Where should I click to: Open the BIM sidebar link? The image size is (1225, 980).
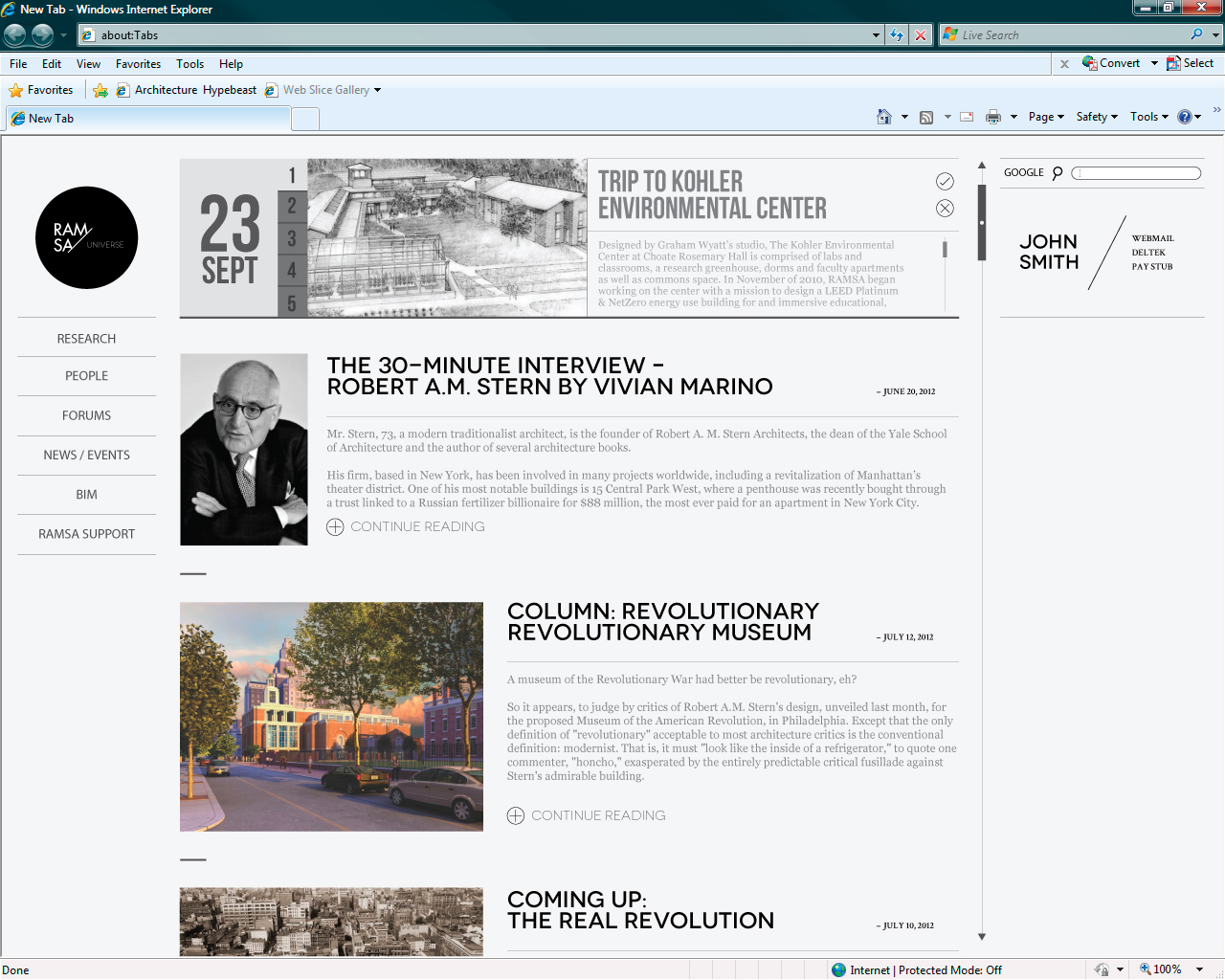[x=86, y=495]
